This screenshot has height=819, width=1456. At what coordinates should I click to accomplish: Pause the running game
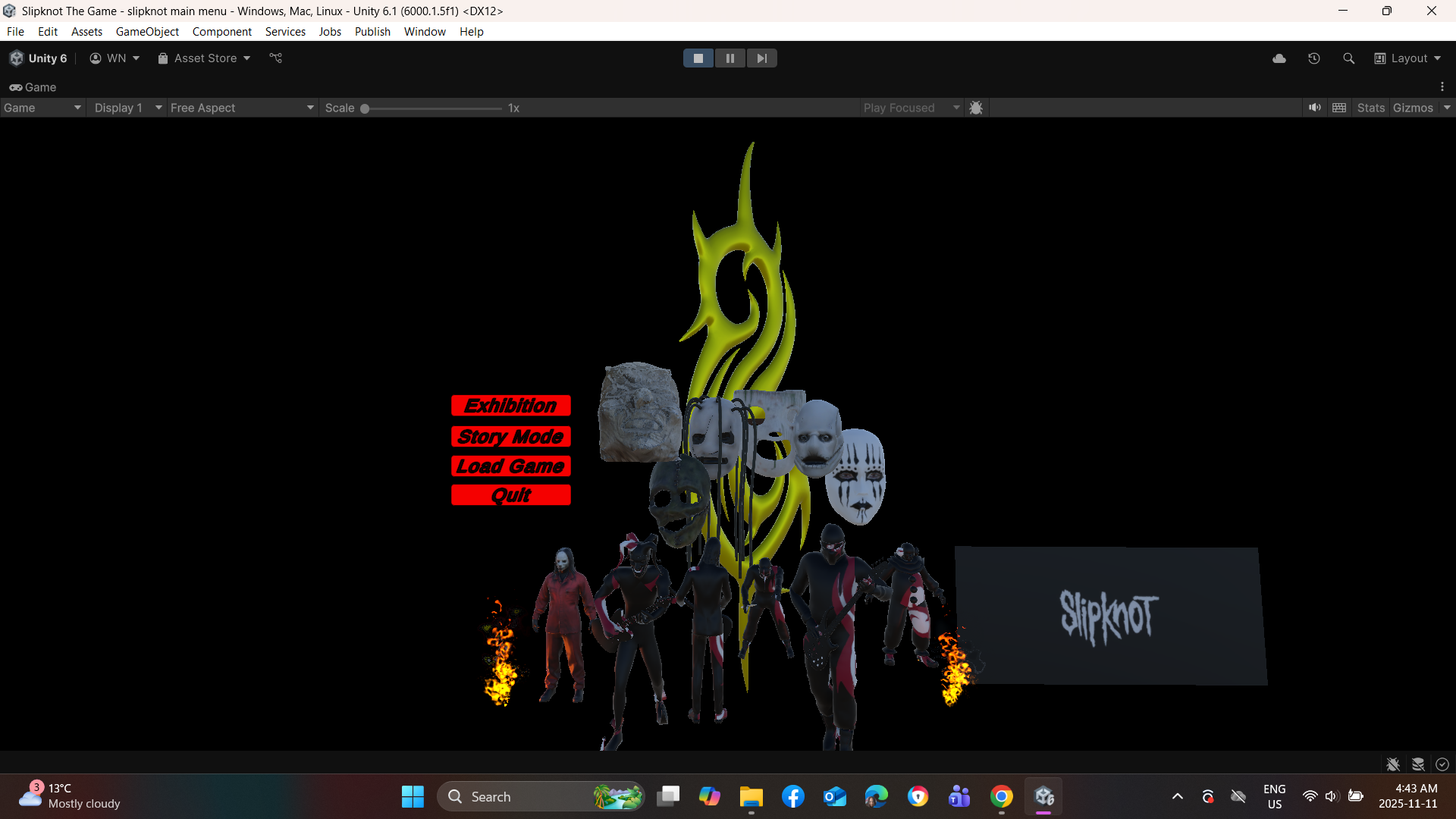point(730,58)
